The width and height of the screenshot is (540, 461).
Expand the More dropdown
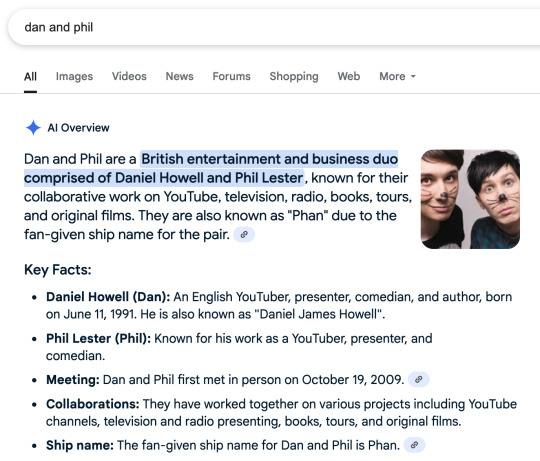[397, 76]
